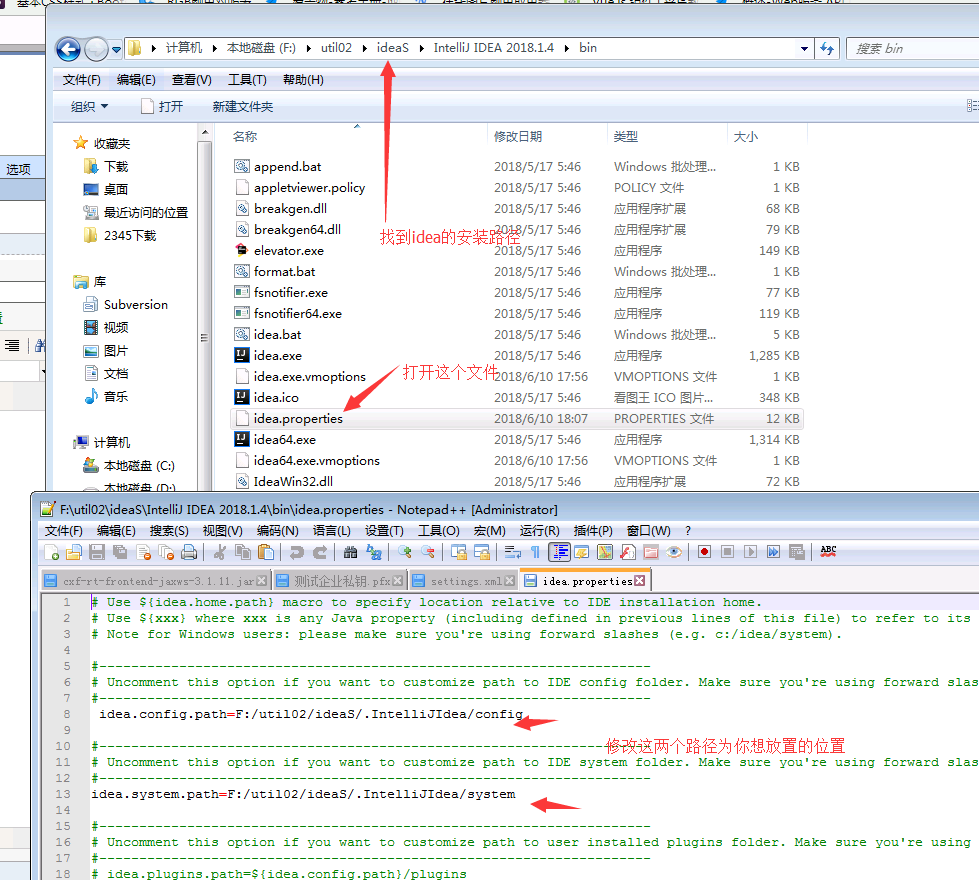Toggle synchronize horizontal scrolling
The image size is (979, 880).
pyautogui.click(x=482, y=552)
